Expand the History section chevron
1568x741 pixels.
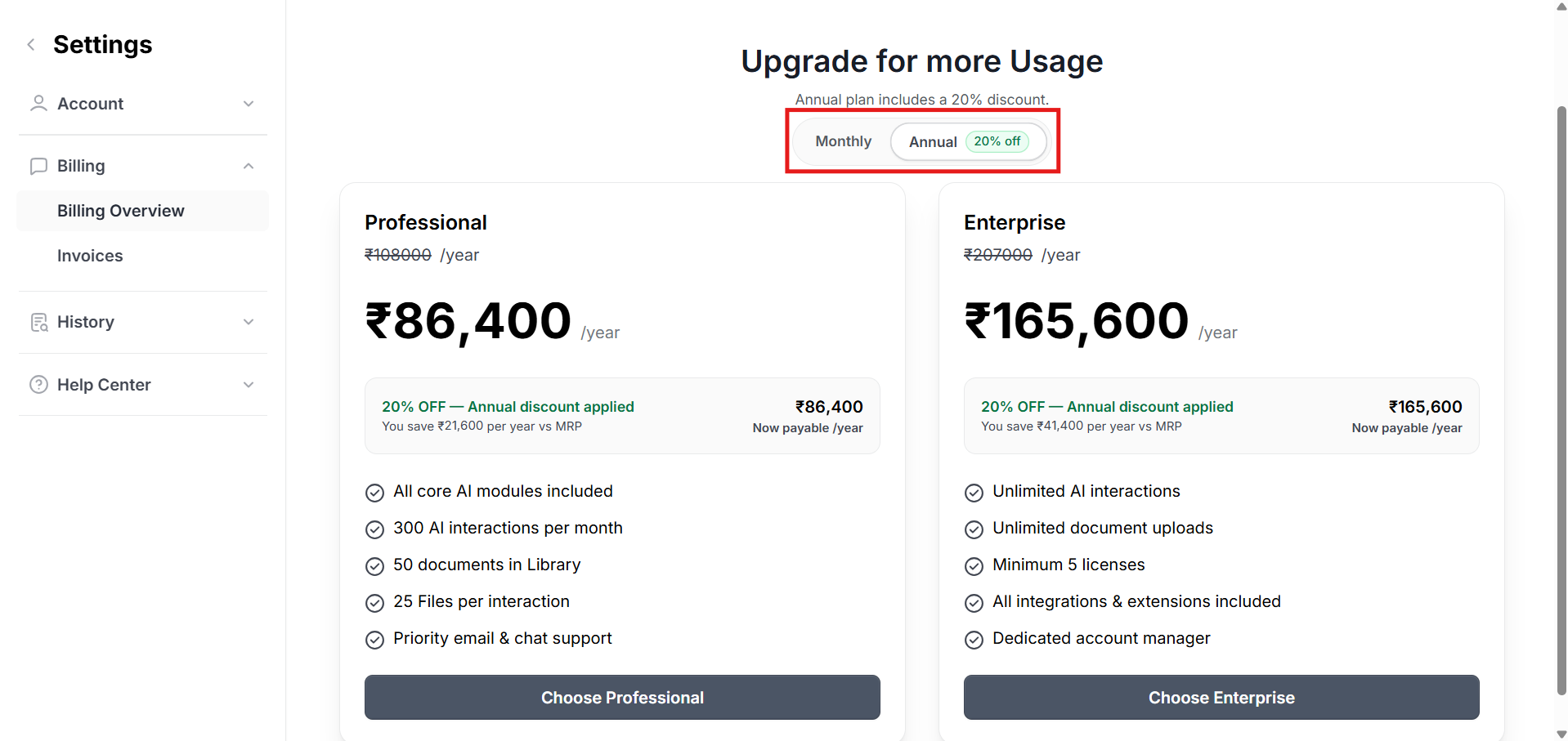(x=249, y=322)
